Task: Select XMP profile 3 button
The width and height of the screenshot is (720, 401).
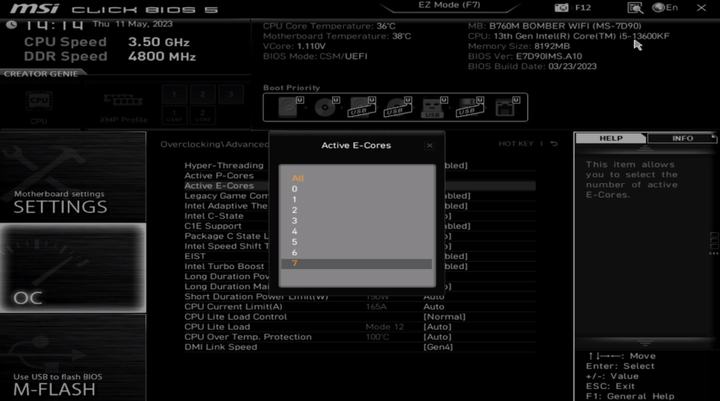Action: [231, 94]
